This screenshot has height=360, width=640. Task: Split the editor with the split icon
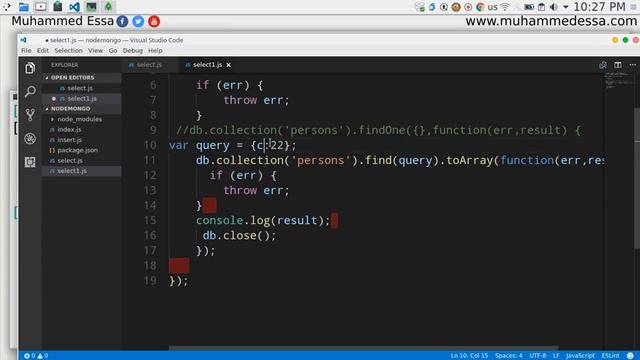pos(618,65)
